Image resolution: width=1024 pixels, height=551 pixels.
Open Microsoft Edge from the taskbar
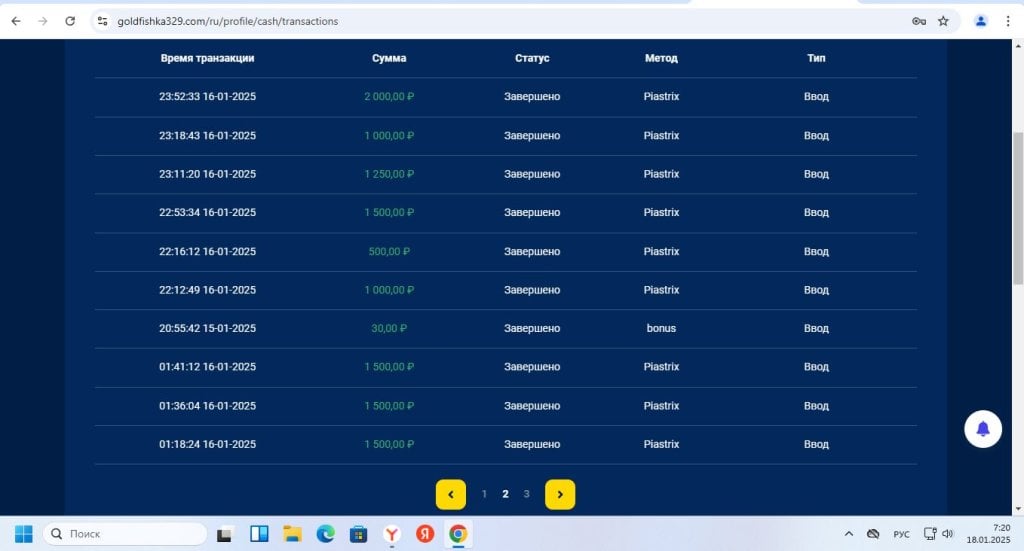tap(325, 534)
